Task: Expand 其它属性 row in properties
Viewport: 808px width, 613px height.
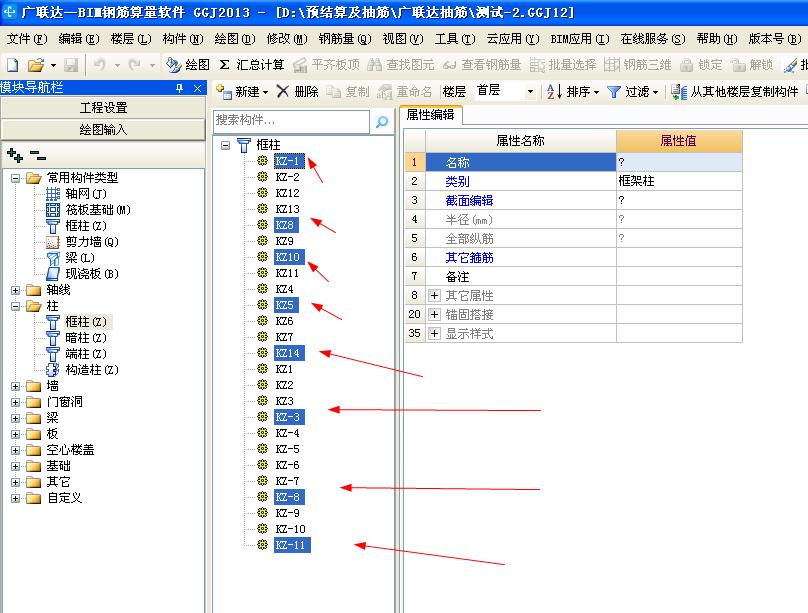Action: click(434, 296)
